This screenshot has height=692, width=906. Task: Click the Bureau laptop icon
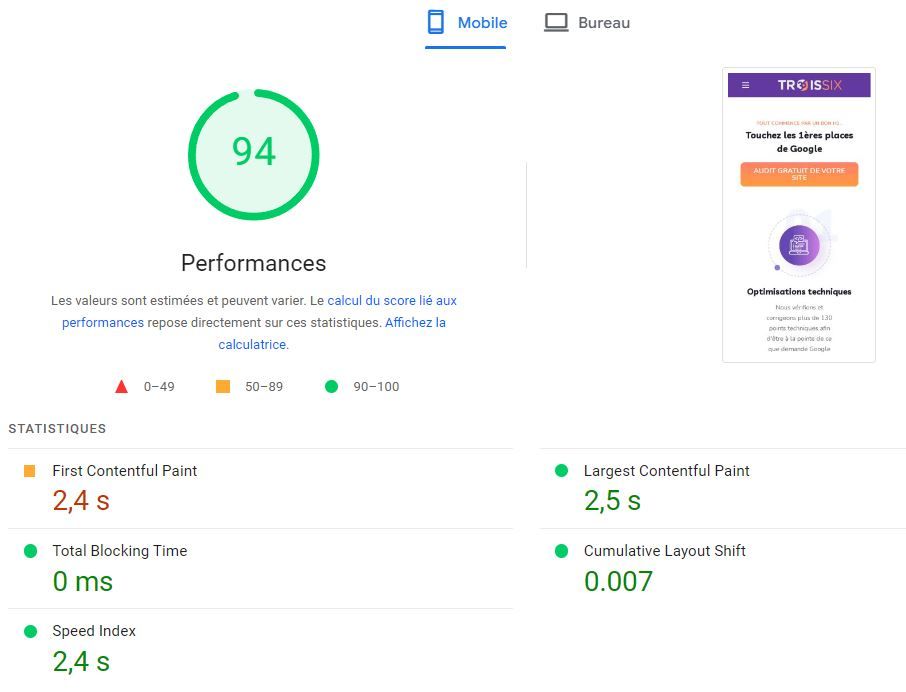point(556,22)
